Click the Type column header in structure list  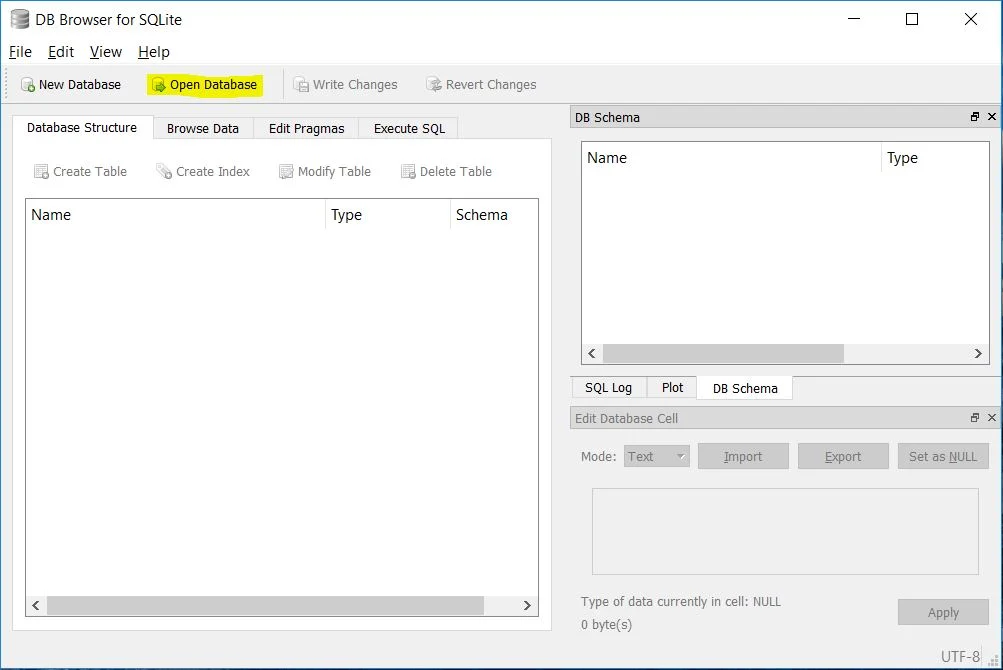[388, 215]
